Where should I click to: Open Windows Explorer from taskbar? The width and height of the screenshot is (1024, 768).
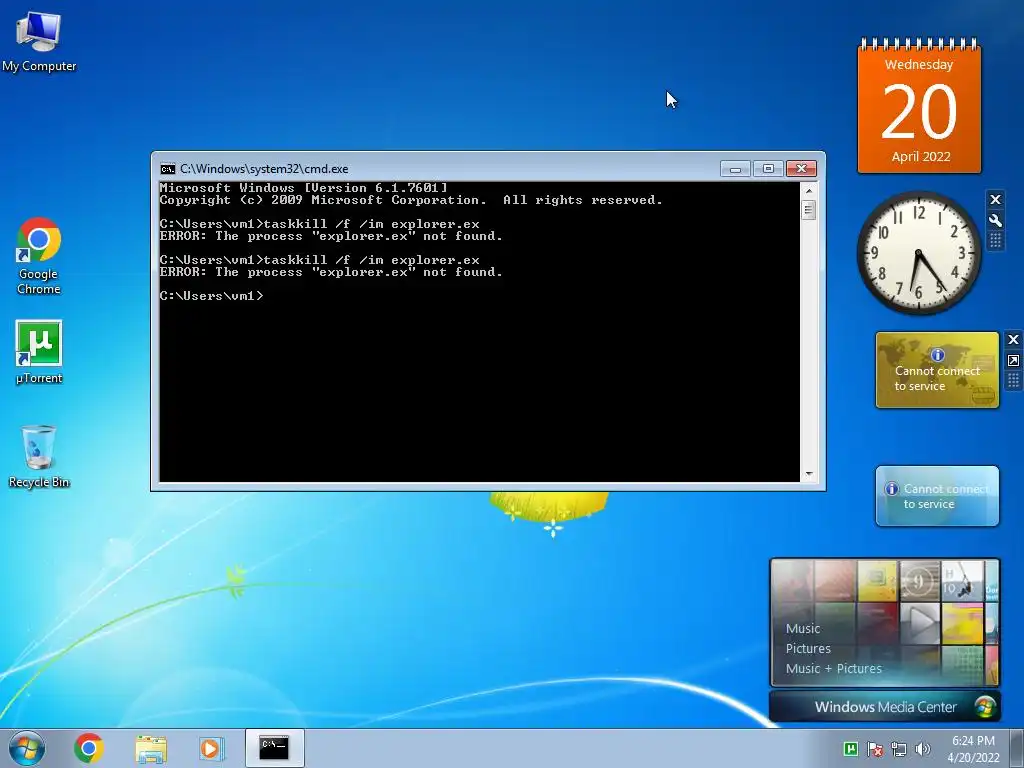[x=151, y=748]
